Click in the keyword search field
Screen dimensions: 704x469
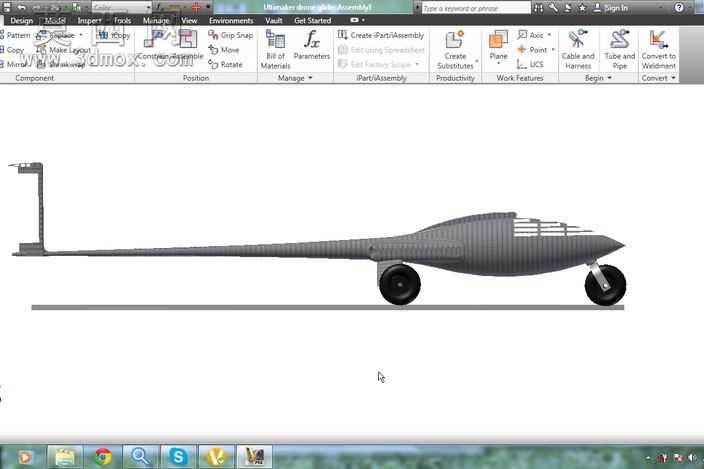[x=476, y=8]
